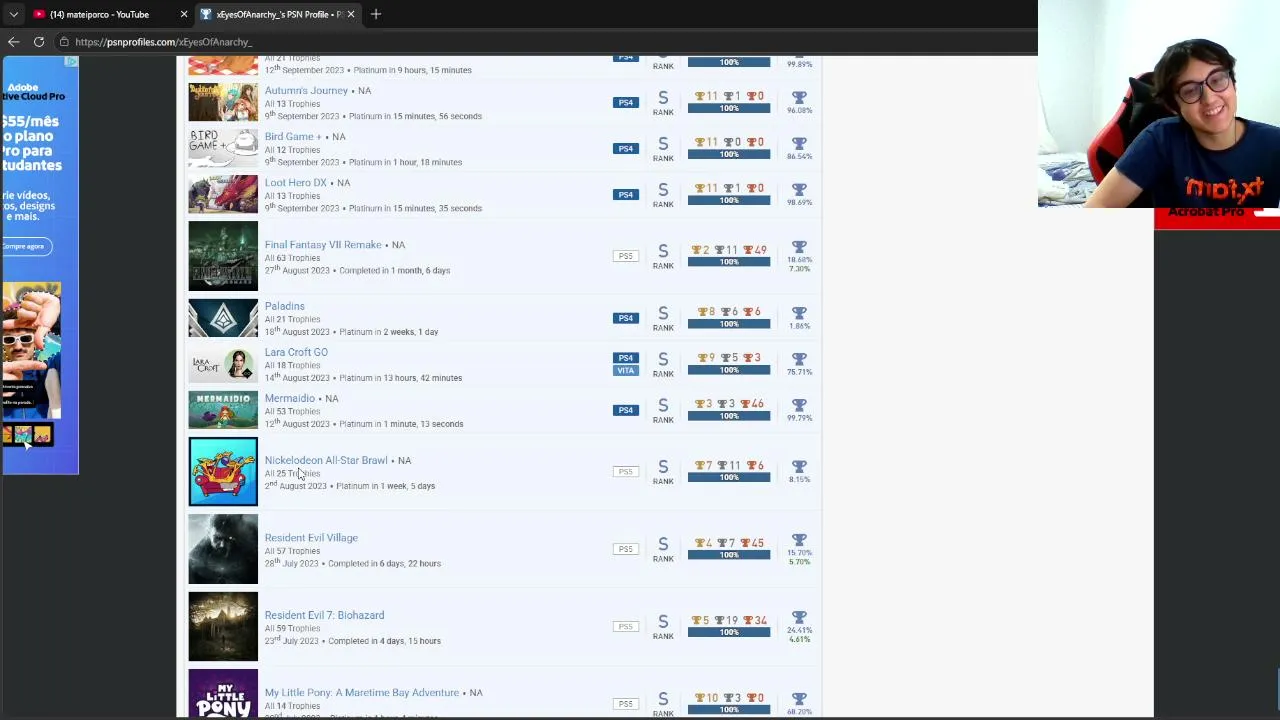Viewport: 1280px width, 720px height.
Task: Click the PS4 badge on Bird Game + row
Action: (x=625, y=148)
